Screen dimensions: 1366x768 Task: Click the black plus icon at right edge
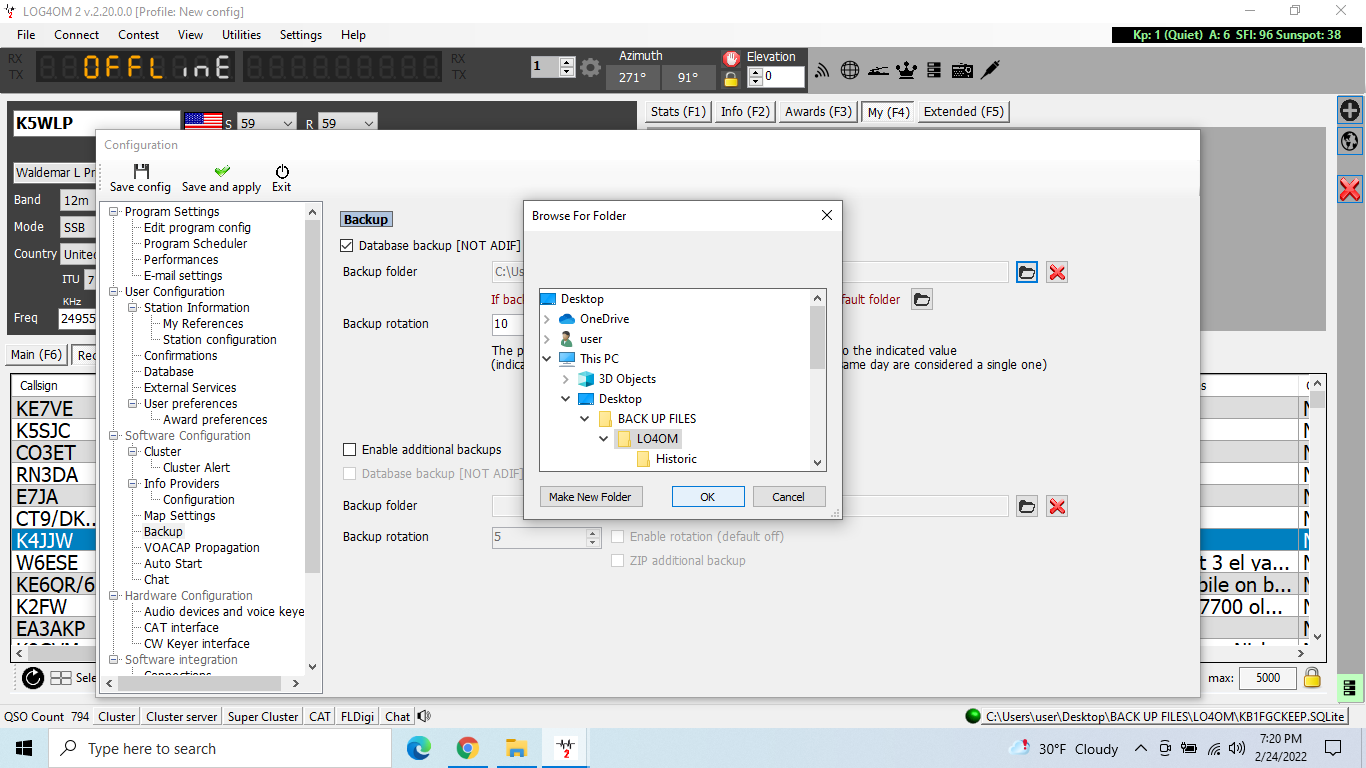[1350, 110]
